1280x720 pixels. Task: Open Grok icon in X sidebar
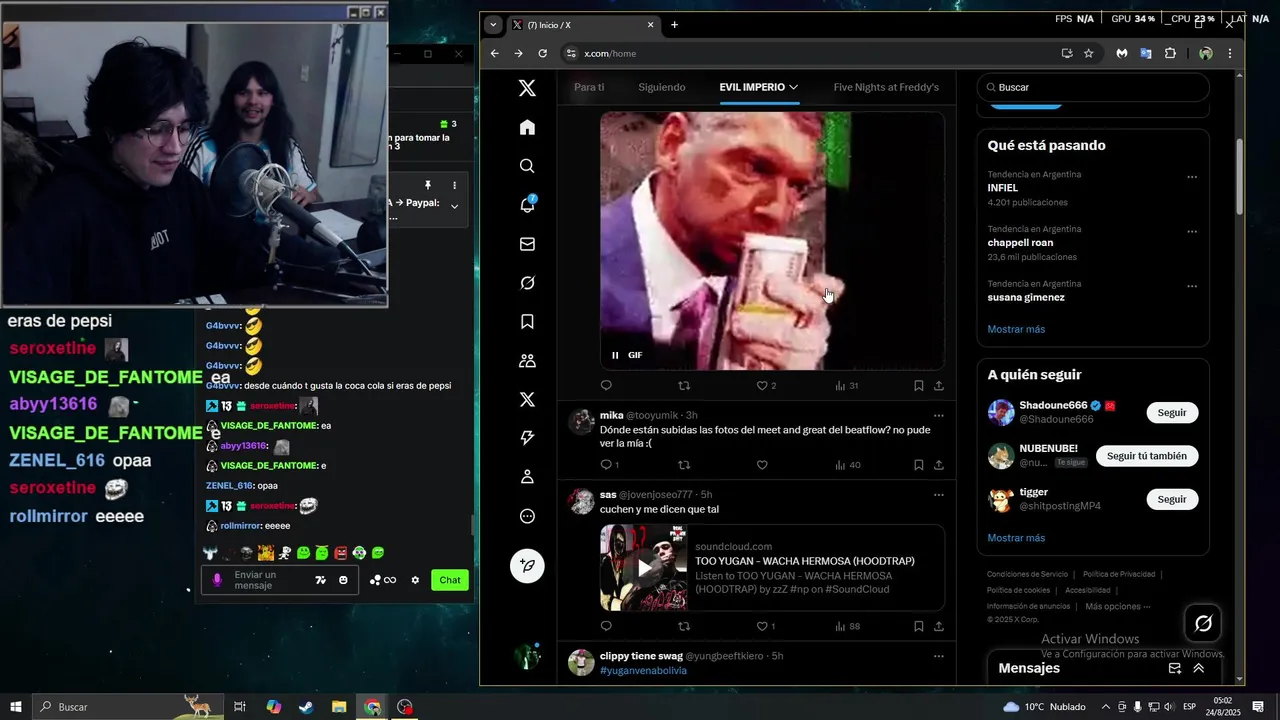[527, 283]
